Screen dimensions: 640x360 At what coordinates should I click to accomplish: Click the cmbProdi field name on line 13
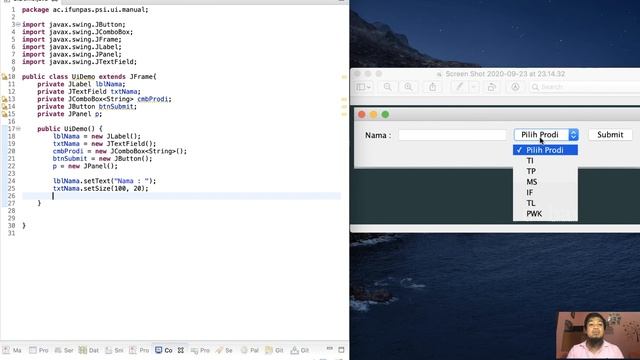point(153,99)
